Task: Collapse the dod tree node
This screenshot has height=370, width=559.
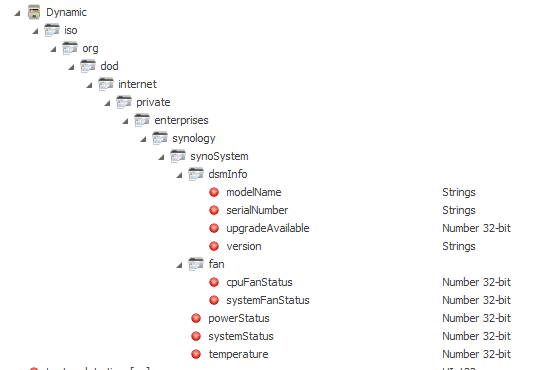Action: pyautogui.click(x=71, y=67)
